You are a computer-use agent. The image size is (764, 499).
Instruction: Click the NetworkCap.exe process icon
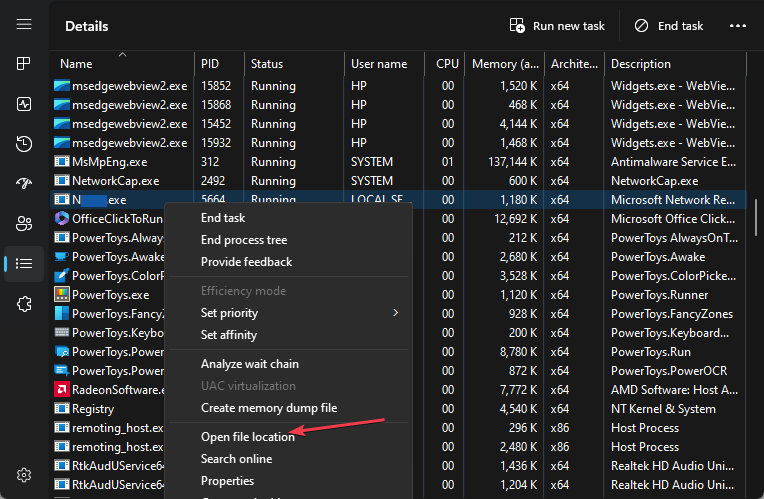[61, 181]
